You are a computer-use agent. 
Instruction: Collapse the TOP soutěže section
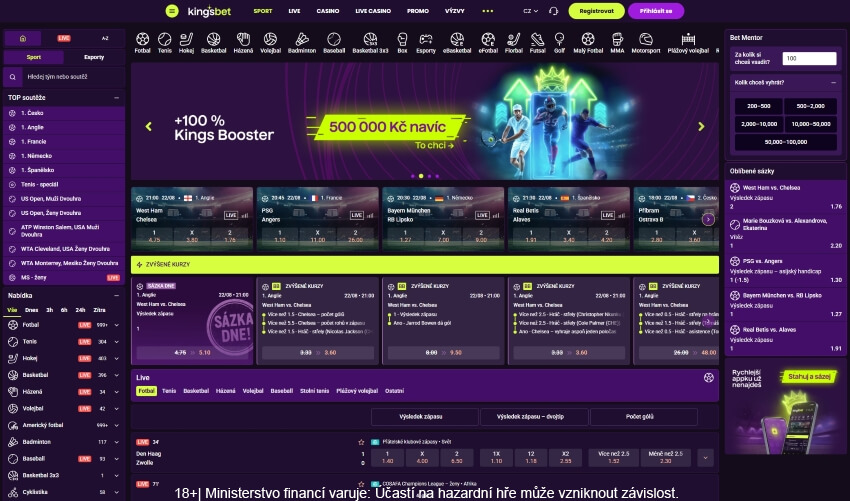point(117,98)
